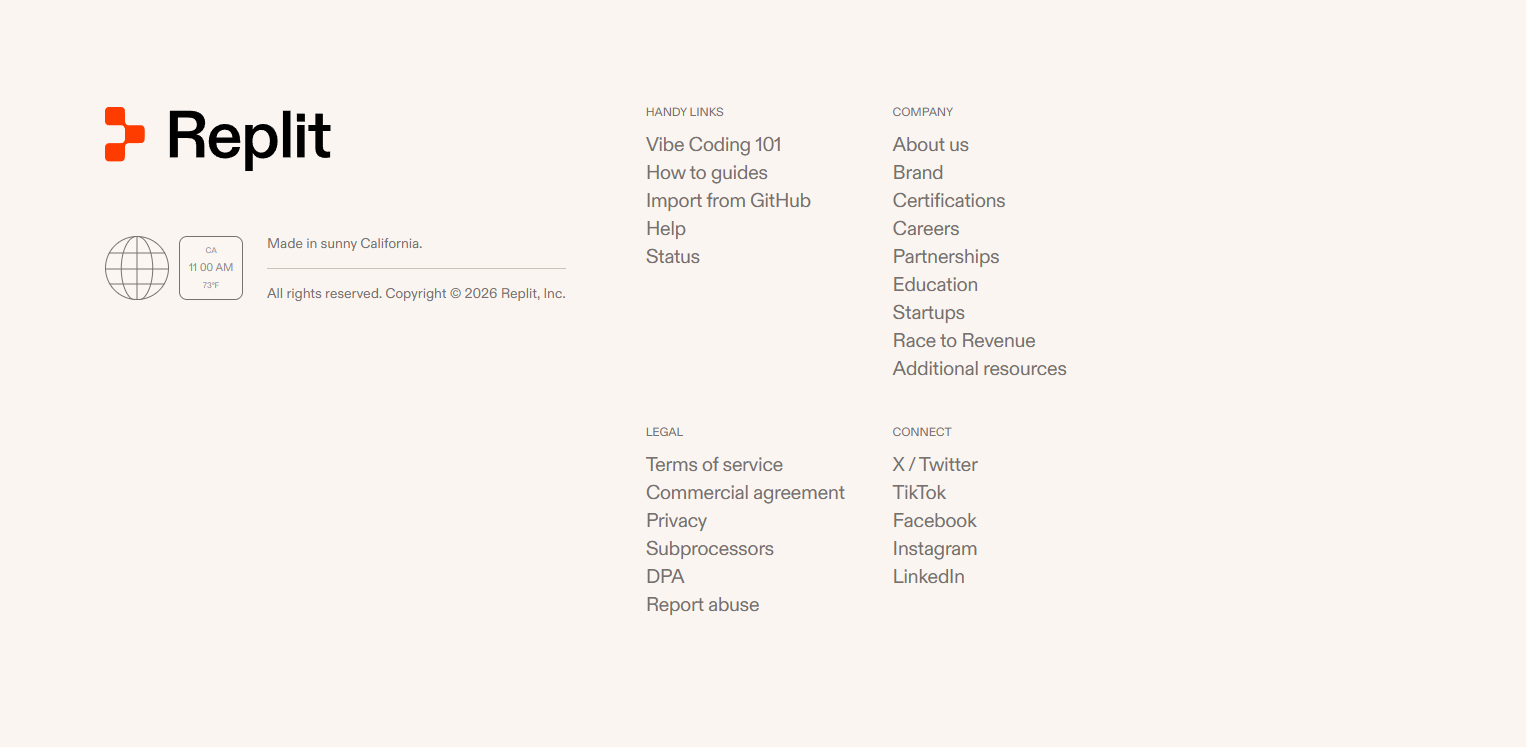The image size is (1526, 747).
Task: Open Commercial agreement link
Action: tap(745, 492)
